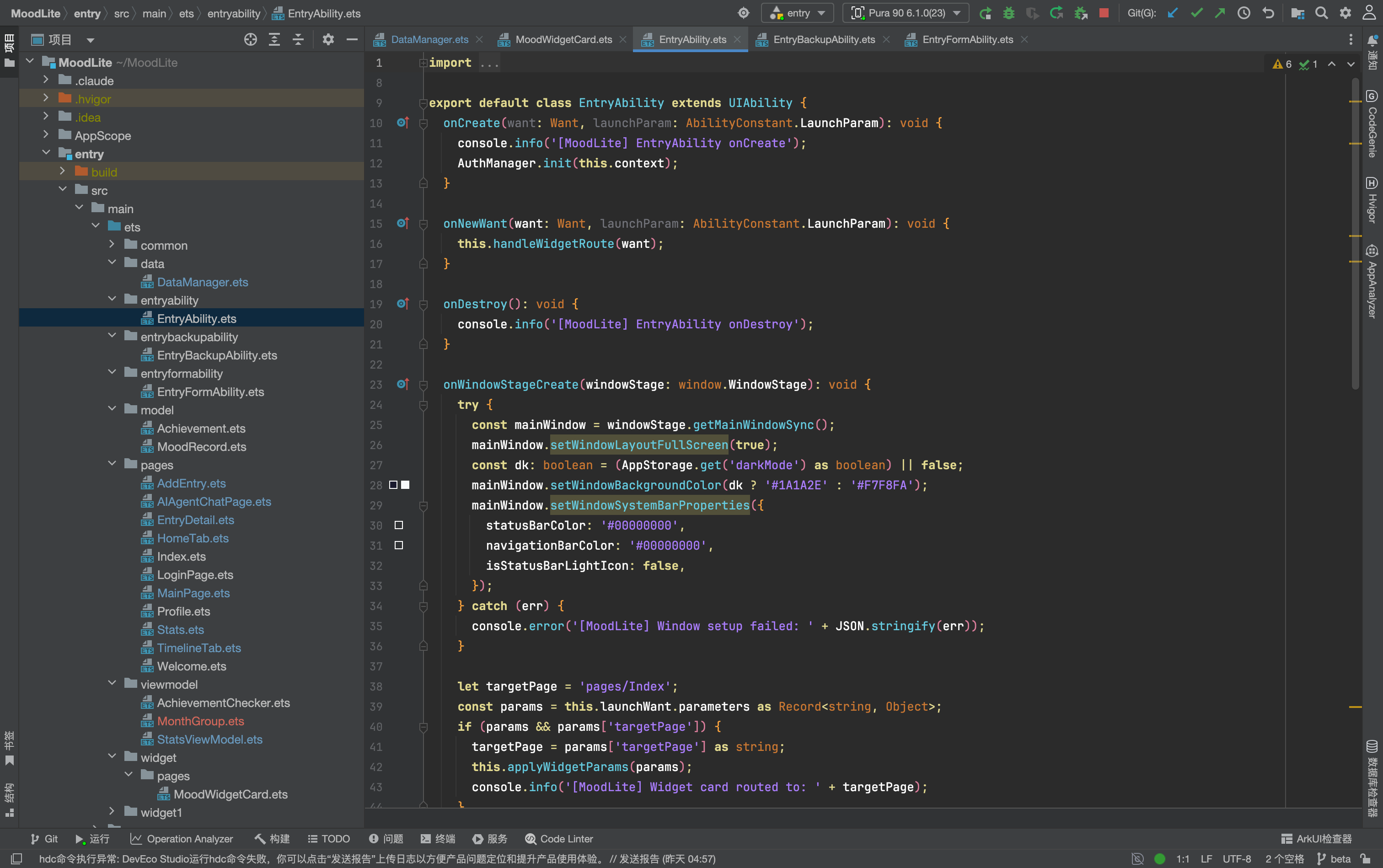Viewport: 1383px width, 868px height.
Task: Click the ArkUI检查器 button in the bottom bar
Action: pyautogui.click(x=1316, y=839)
